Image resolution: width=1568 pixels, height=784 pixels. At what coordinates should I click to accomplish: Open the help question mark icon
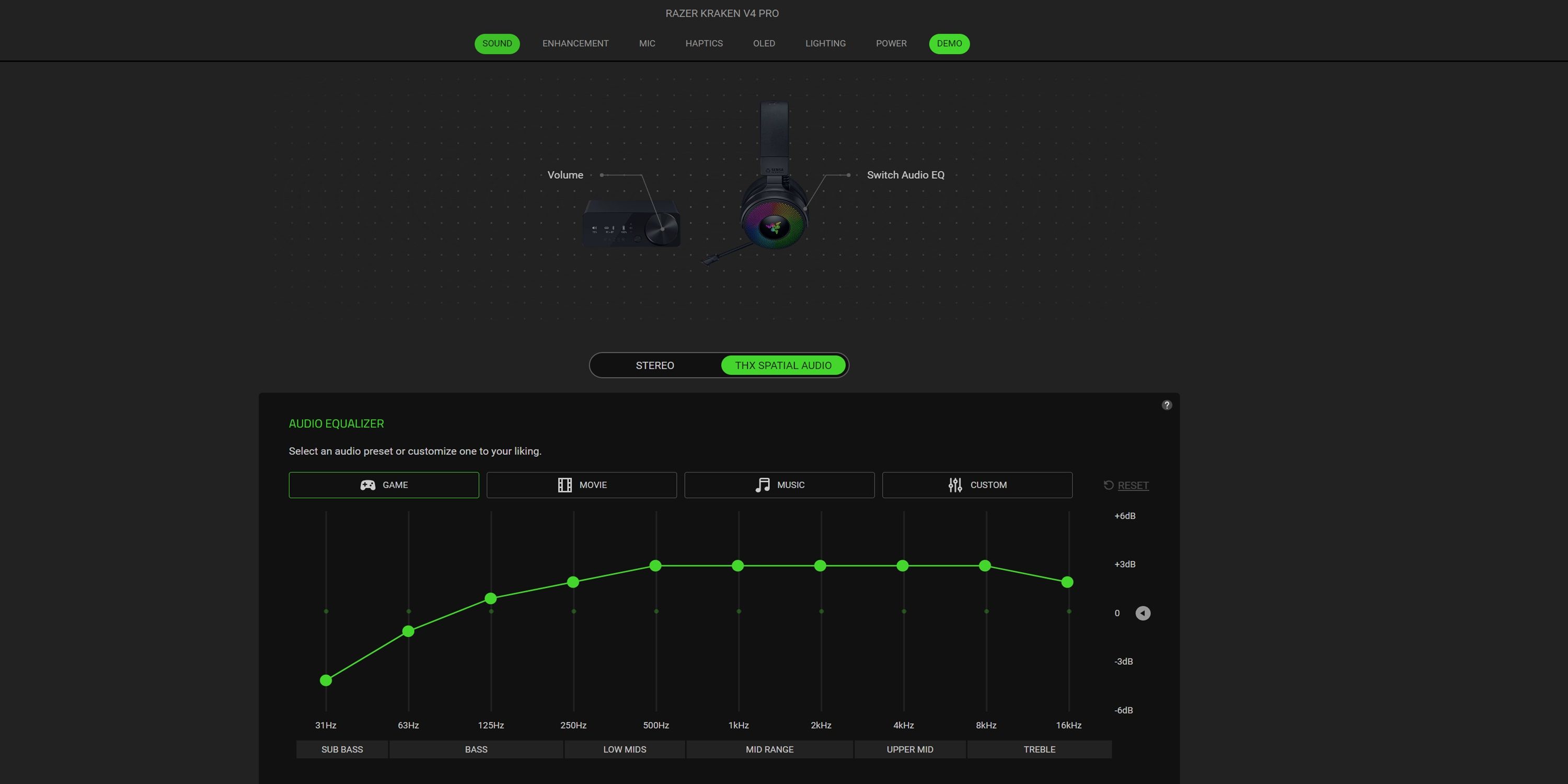coord(1166,406)
